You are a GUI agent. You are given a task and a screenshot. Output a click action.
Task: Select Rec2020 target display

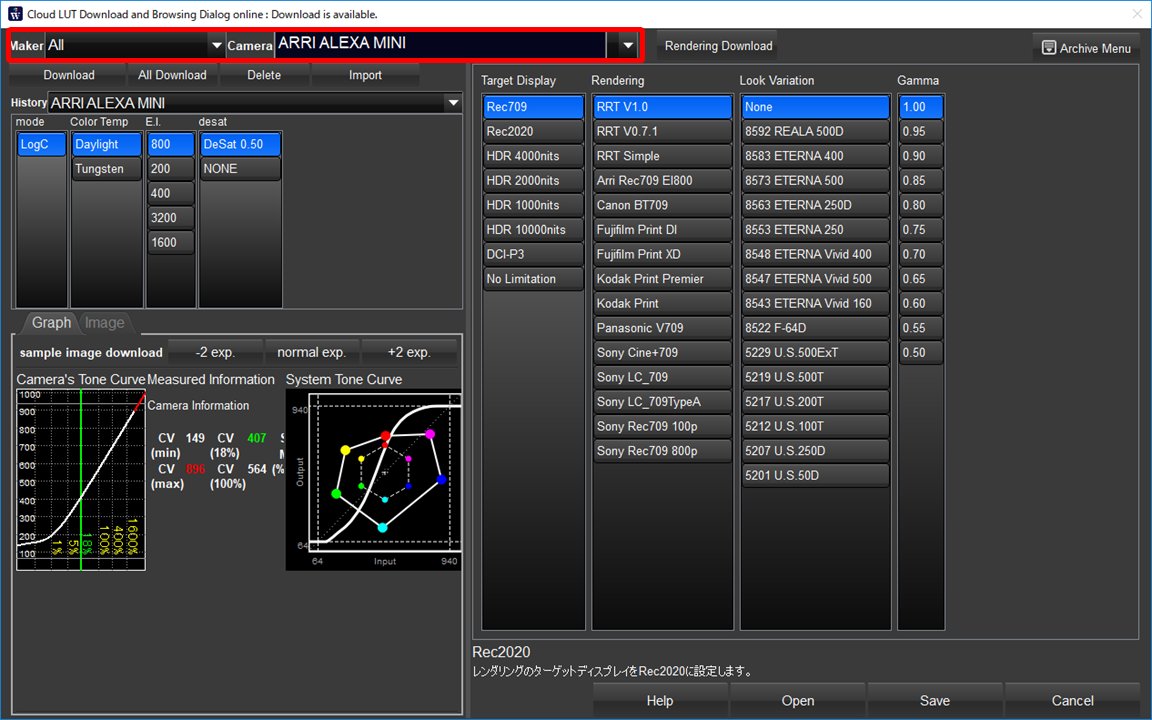tap(533, 132)
